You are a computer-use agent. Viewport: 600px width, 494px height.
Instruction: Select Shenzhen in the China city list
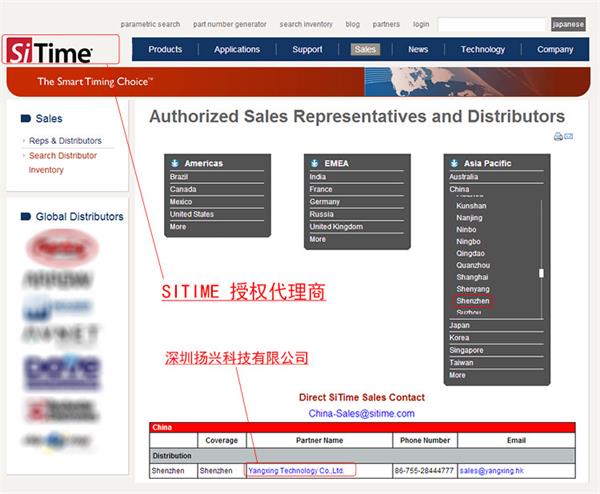(472, 300)
